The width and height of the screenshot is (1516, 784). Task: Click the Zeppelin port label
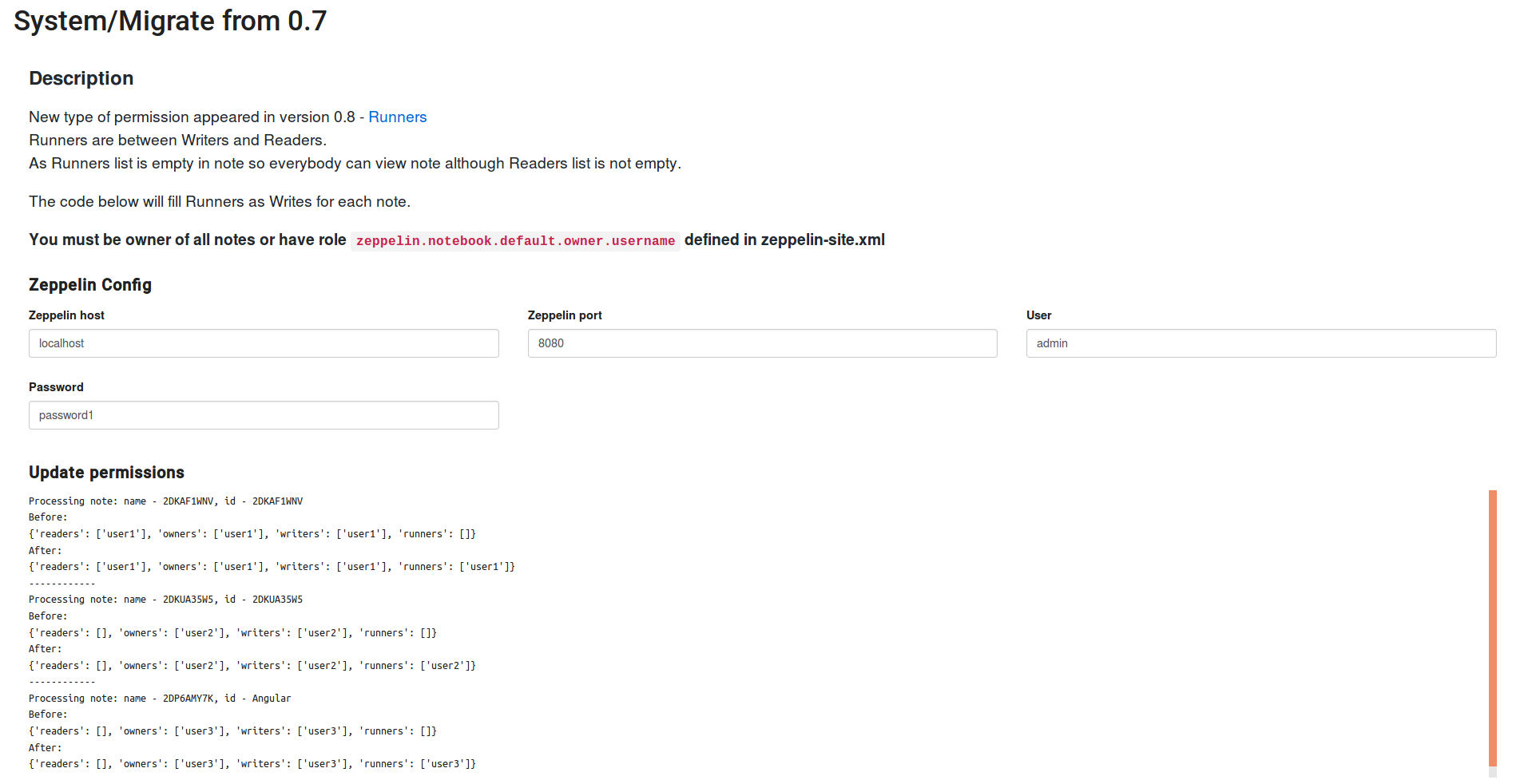(565, 315)
